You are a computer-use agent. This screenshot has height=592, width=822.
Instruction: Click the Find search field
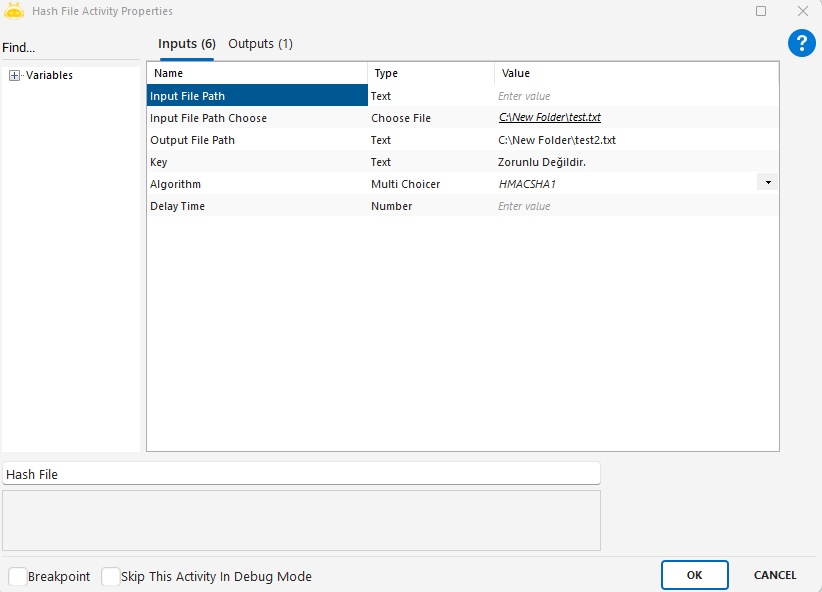70,48
